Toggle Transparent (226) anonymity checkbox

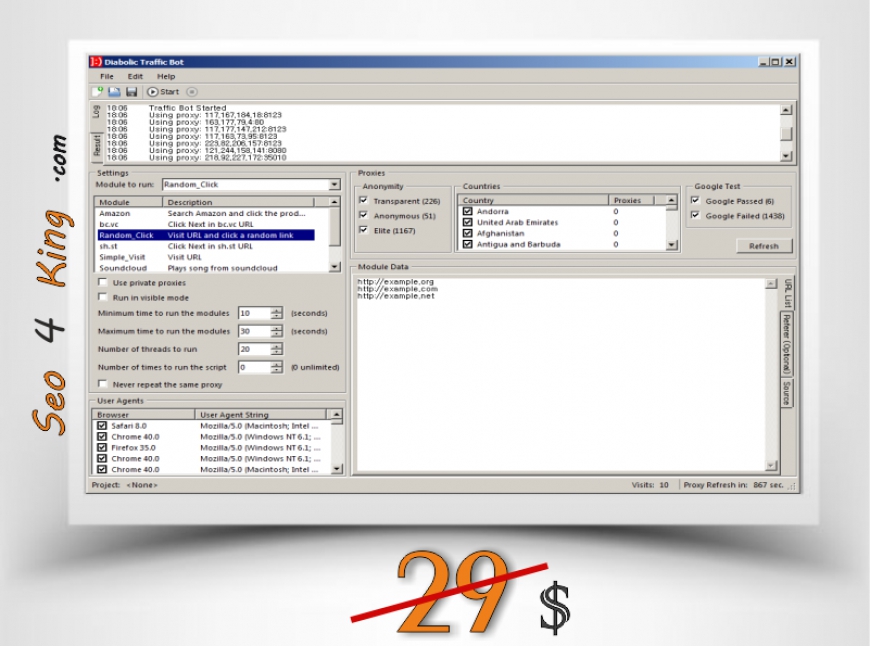[x=364, y=200]
